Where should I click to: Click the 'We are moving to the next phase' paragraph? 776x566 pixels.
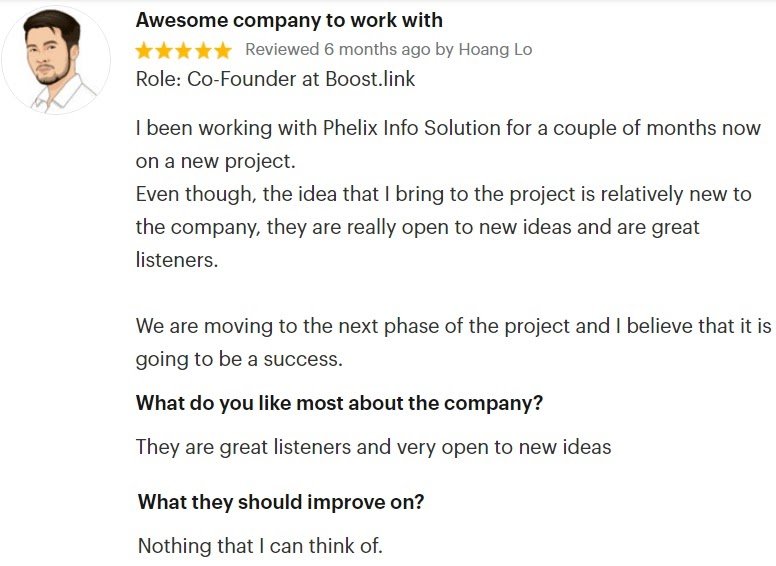(x=454, y=343)
